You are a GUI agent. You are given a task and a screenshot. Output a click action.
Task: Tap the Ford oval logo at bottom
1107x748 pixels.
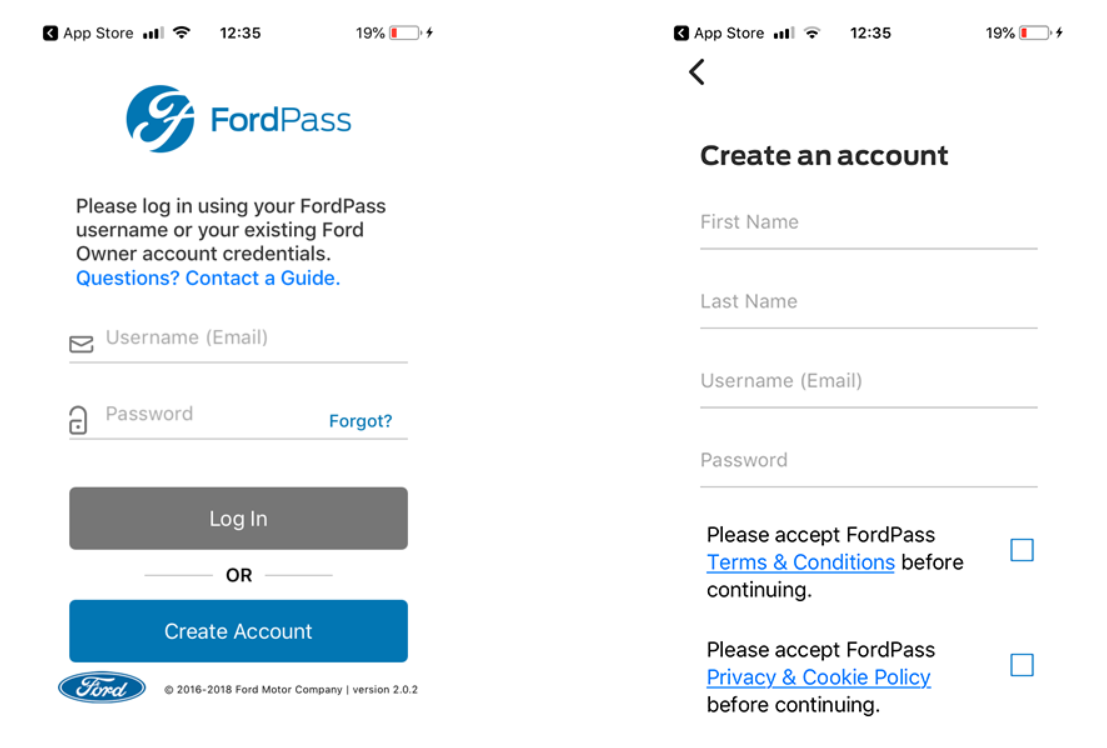coord(102,688)
